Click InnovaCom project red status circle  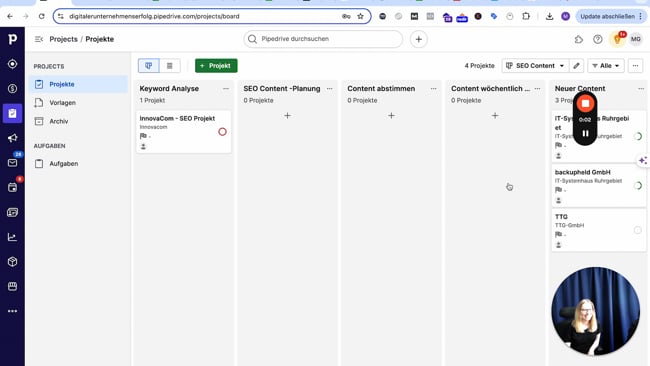tap(222, 132)
